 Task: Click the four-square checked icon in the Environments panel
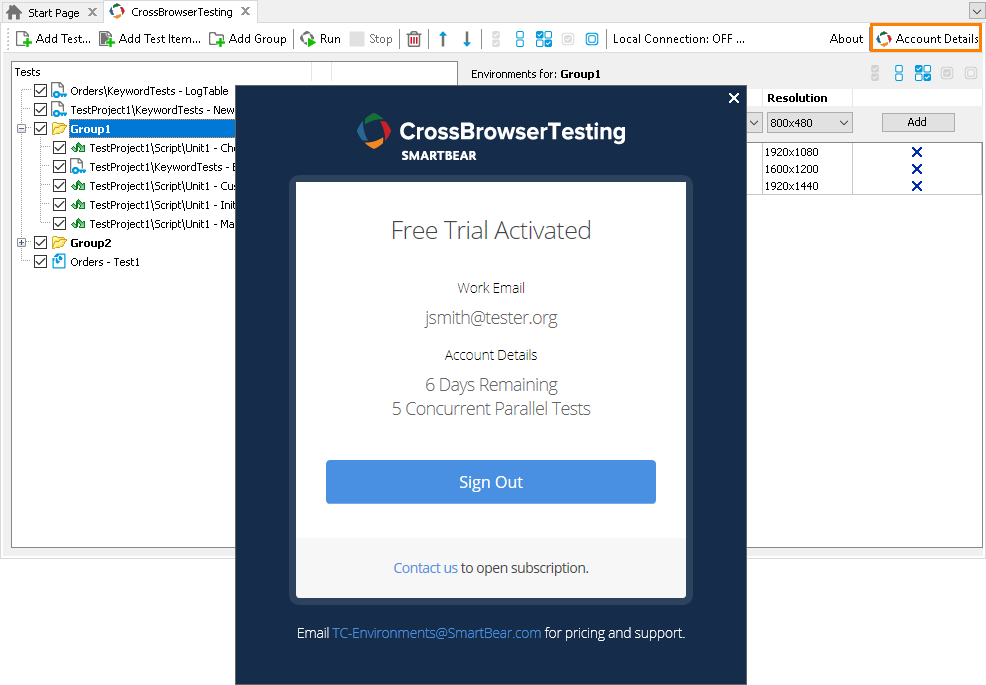click(x=922, y=74)
